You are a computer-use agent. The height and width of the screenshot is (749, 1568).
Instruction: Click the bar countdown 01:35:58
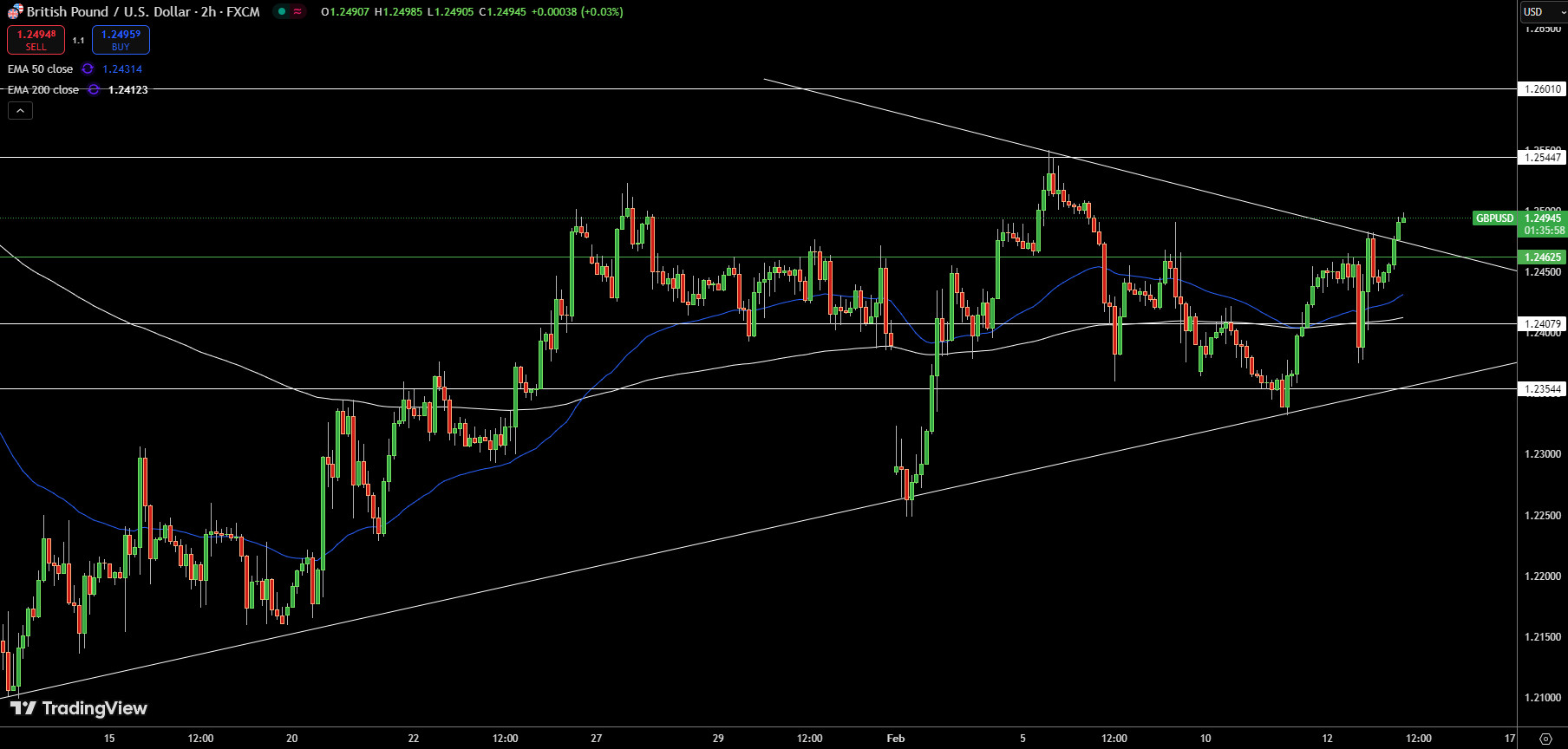coord(1543,231)
